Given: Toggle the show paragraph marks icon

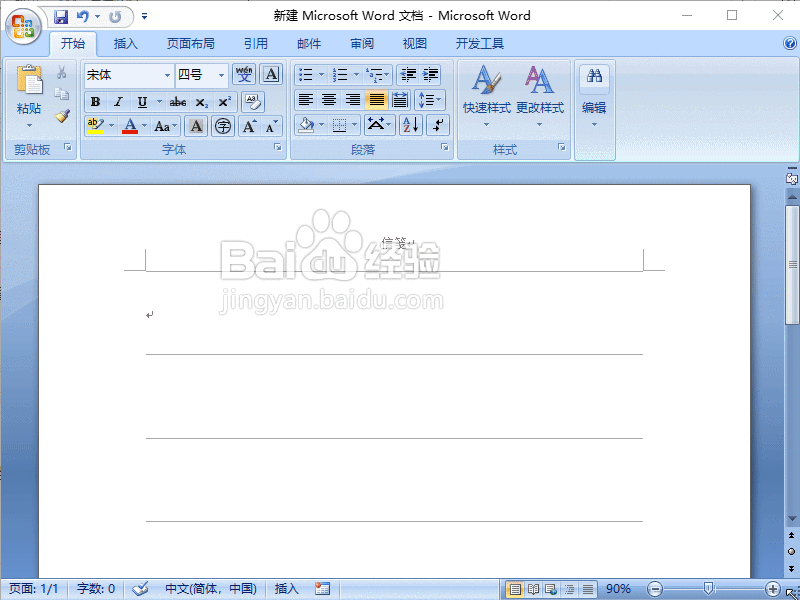Looking at the screenshot, I should (x=438, y=124).
